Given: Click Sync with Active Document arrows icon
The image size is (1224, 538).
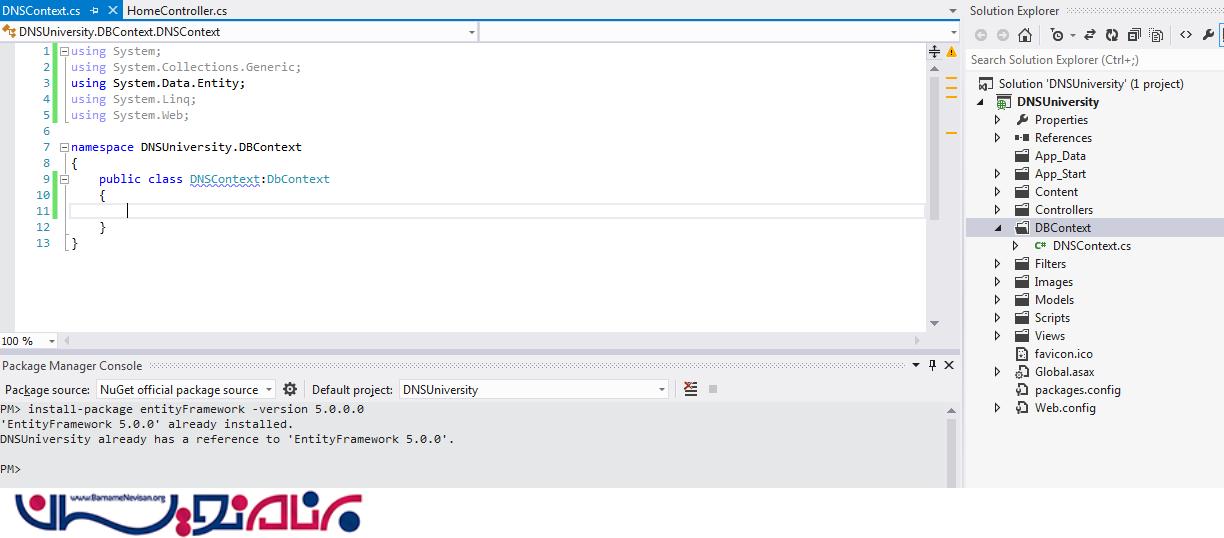Looking at the screenshot, I should point(1089,35).
